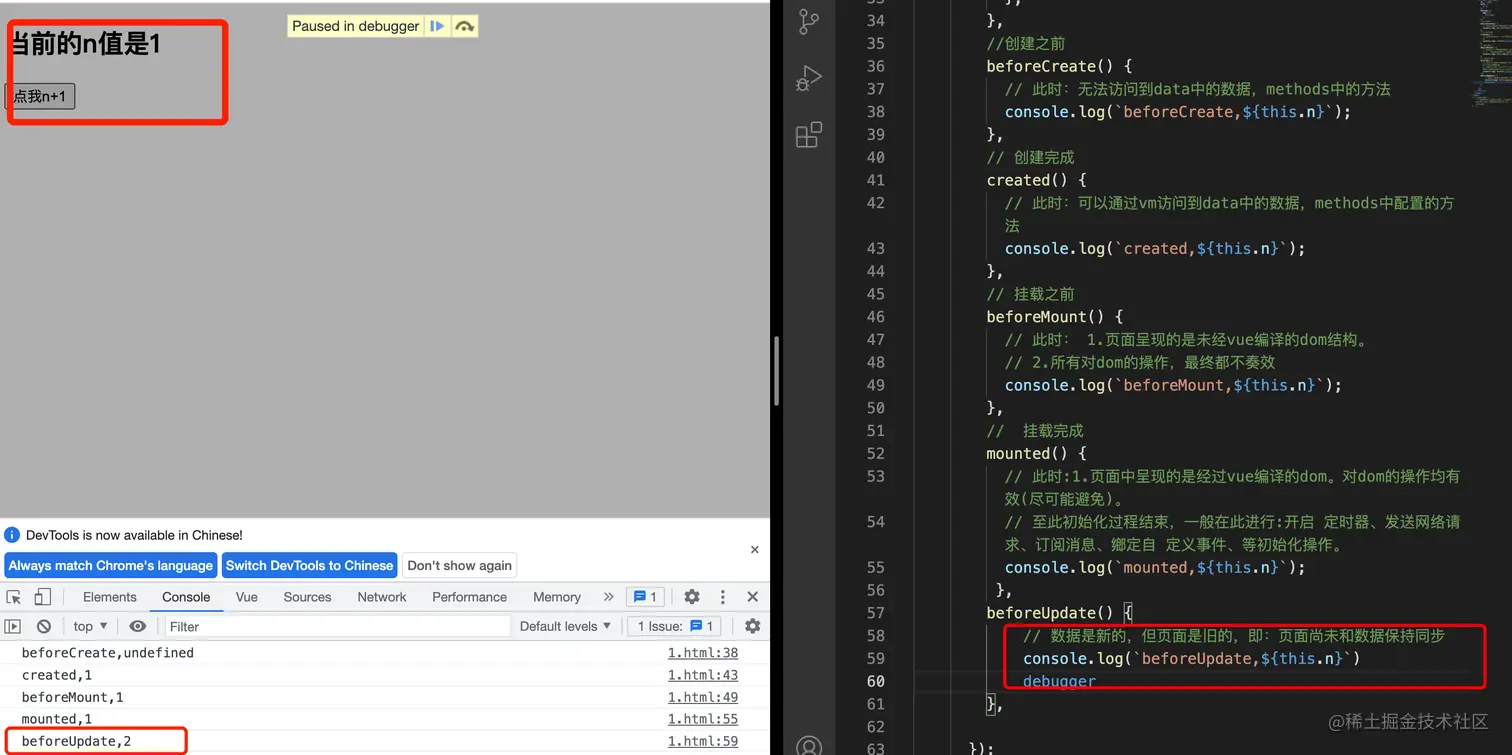Switch to the Elements tab
1512x755 pixels.
[x=110, y=597]
